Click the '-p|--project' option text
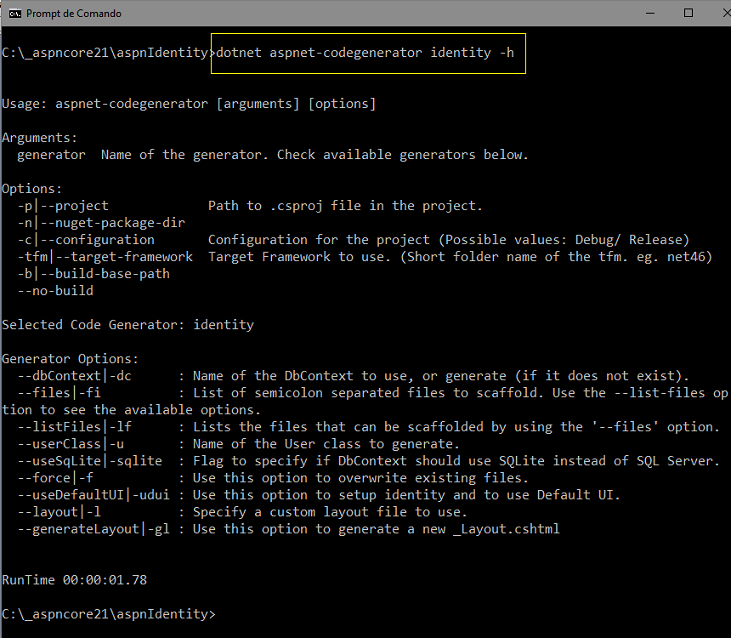 (63, 206)
